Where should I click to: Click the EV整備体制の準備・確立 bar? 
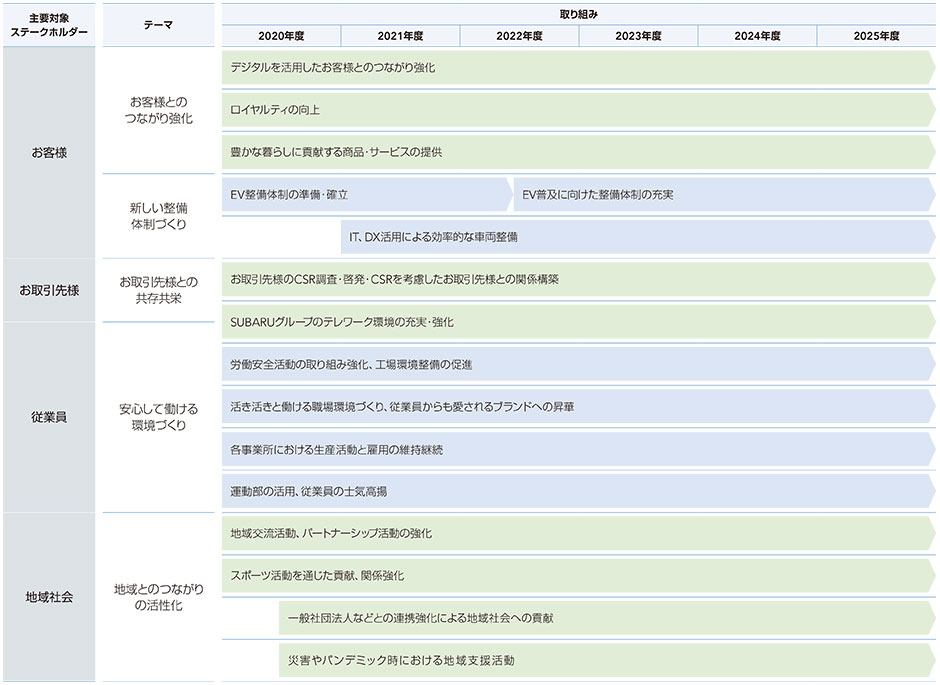click(367, 195)
